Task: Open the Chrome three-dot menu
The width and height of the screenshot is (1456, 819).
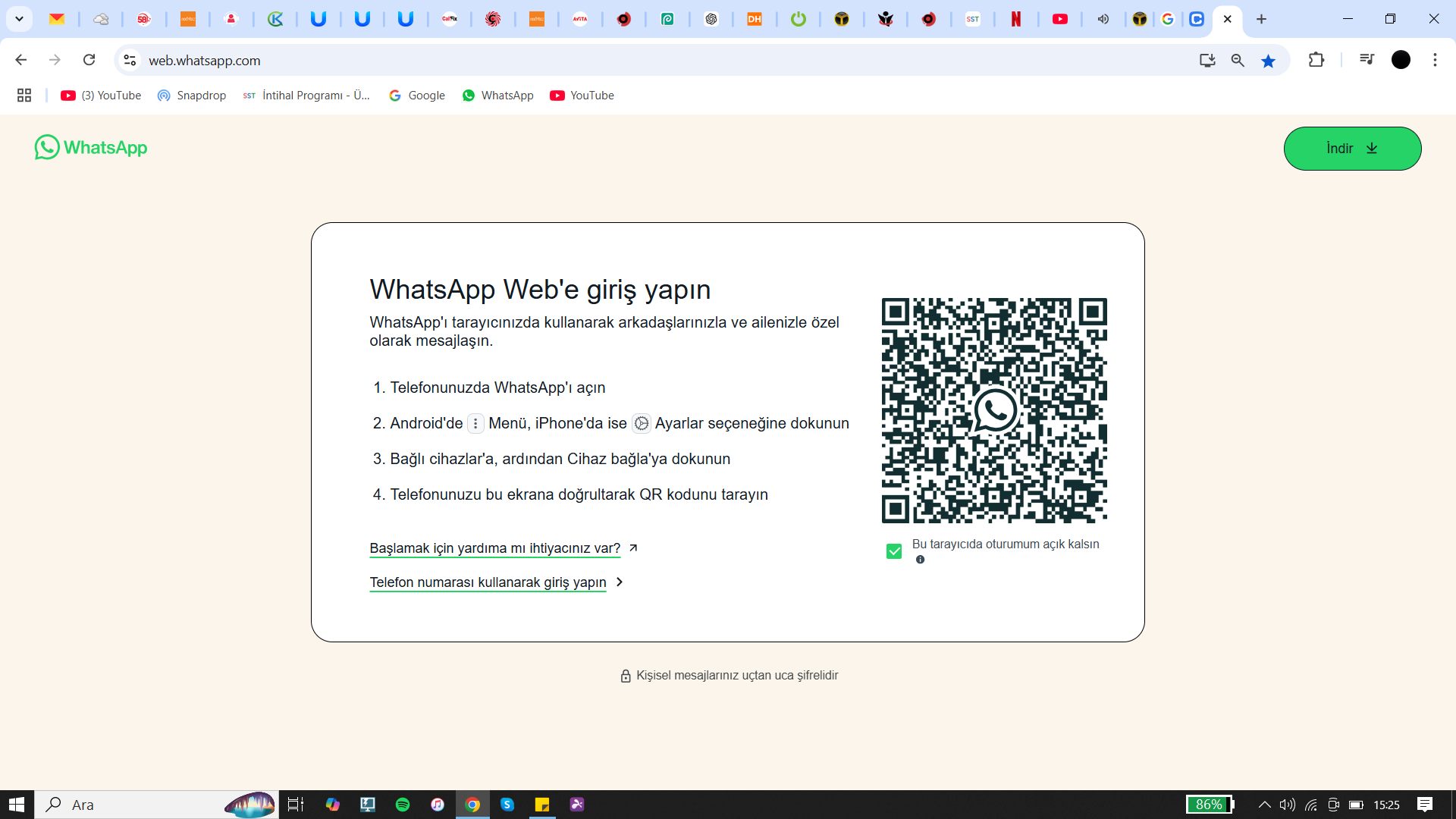Action: (x=1435, y=60)
